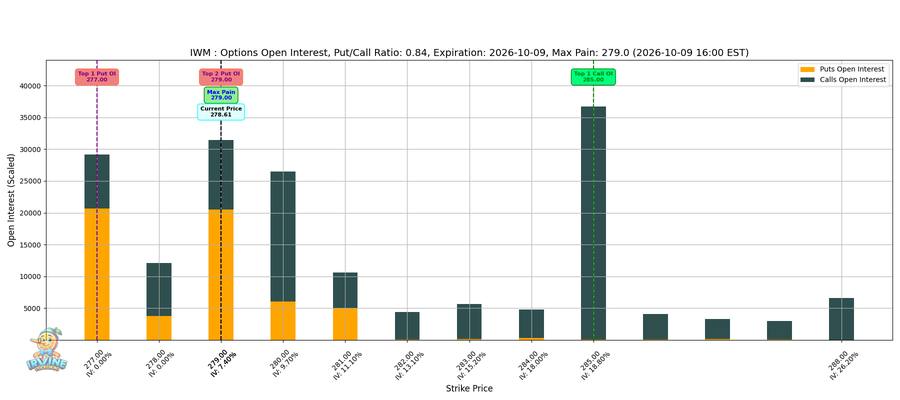Click the orange puts bar at strike 279.00

pyautogui.click(x=221, y=275)
